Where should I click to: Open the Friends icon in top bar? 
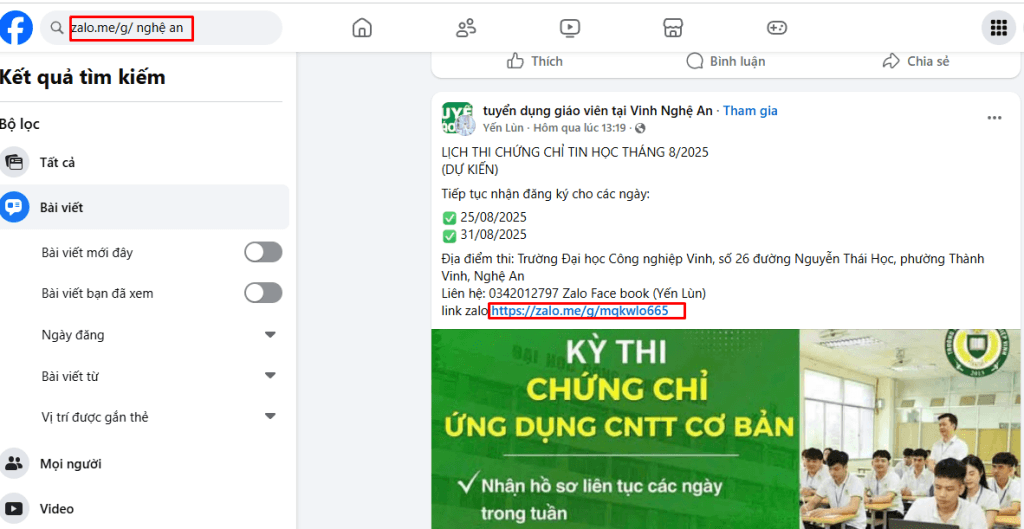(466, 28)
